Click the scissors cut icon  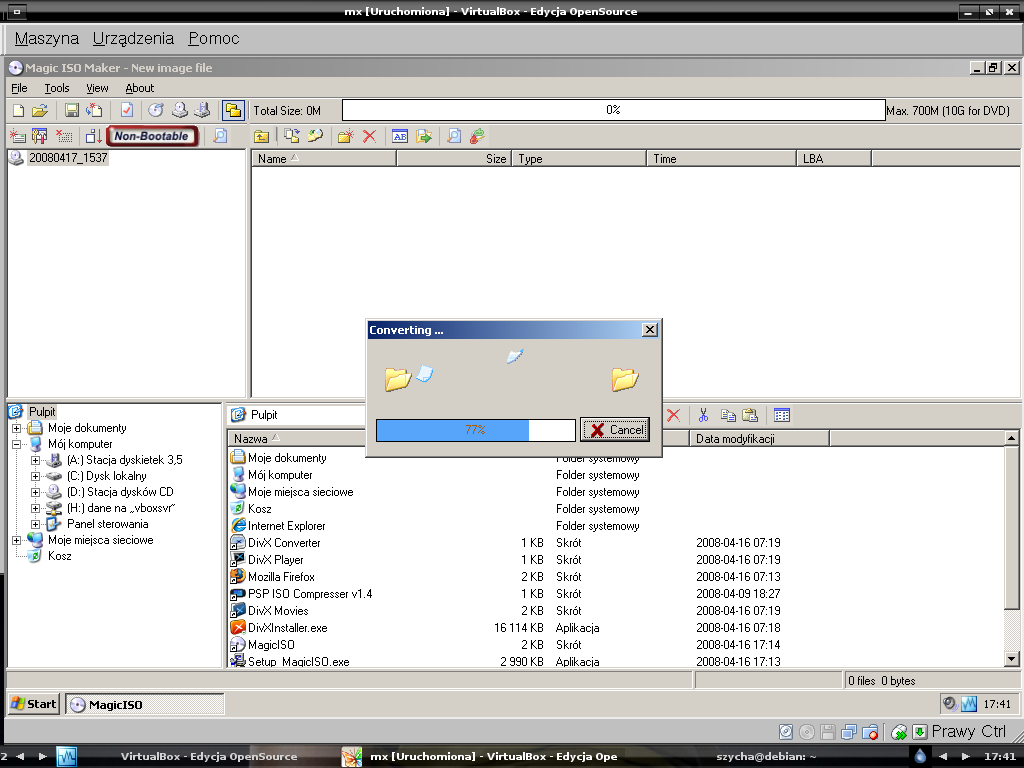(703, 415)
